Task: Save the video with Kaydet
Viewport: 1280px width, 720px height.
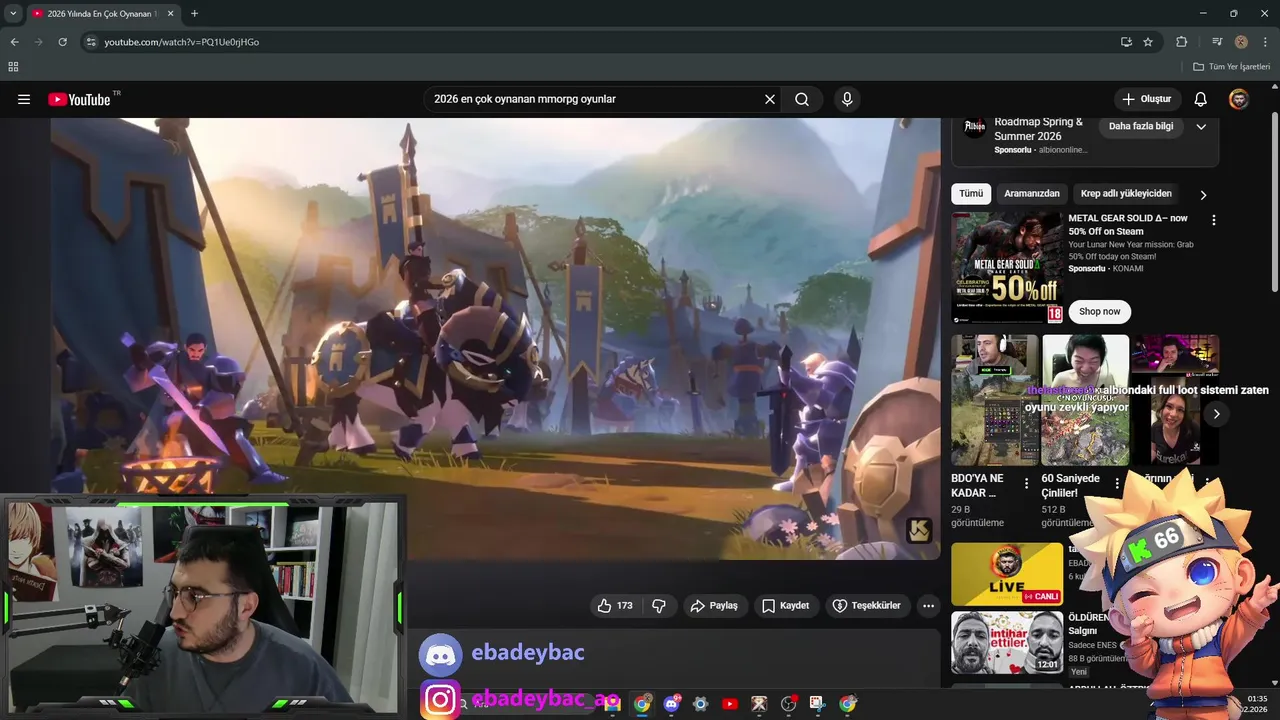Action: click(x=785, y=606)
